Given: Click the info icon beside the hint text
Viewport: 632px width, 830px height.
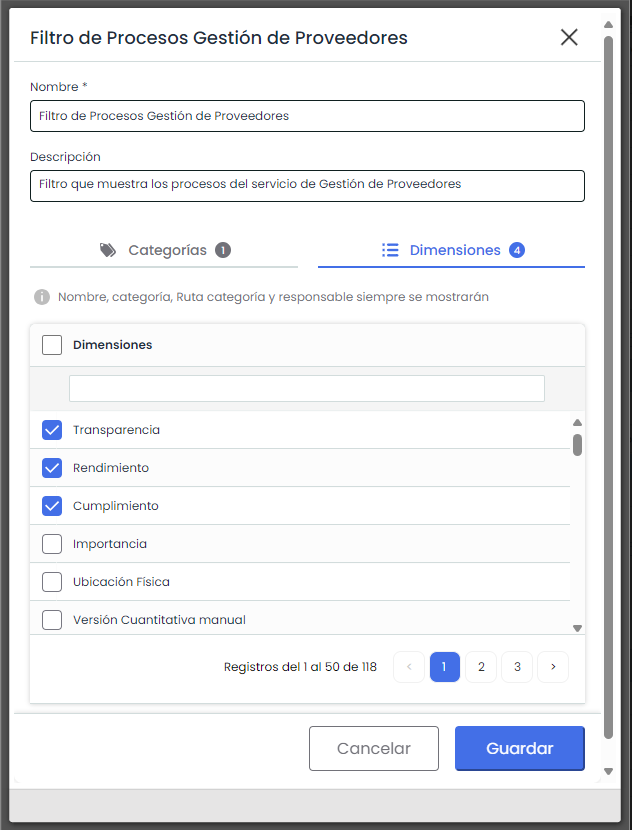Looking at the screenshot, I should (x=42, y=297).
